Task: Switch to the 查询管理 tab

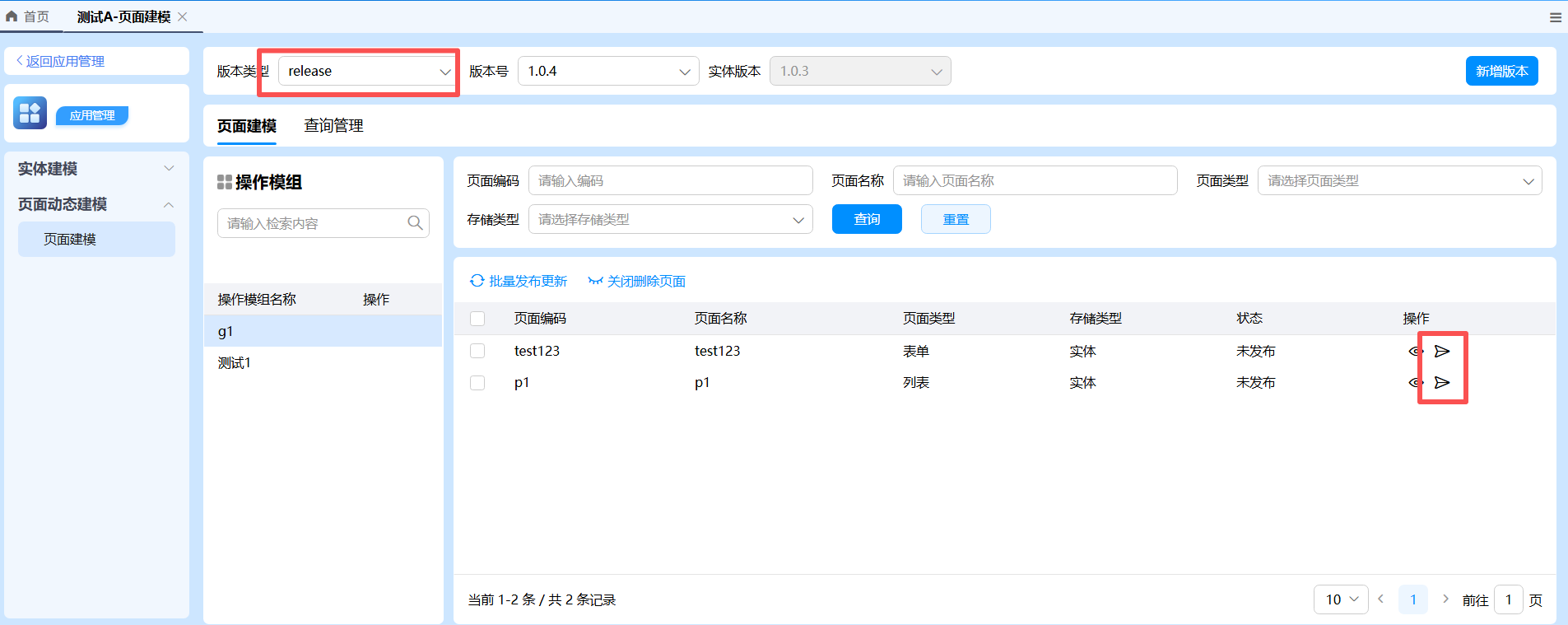Action: (333, 126)
